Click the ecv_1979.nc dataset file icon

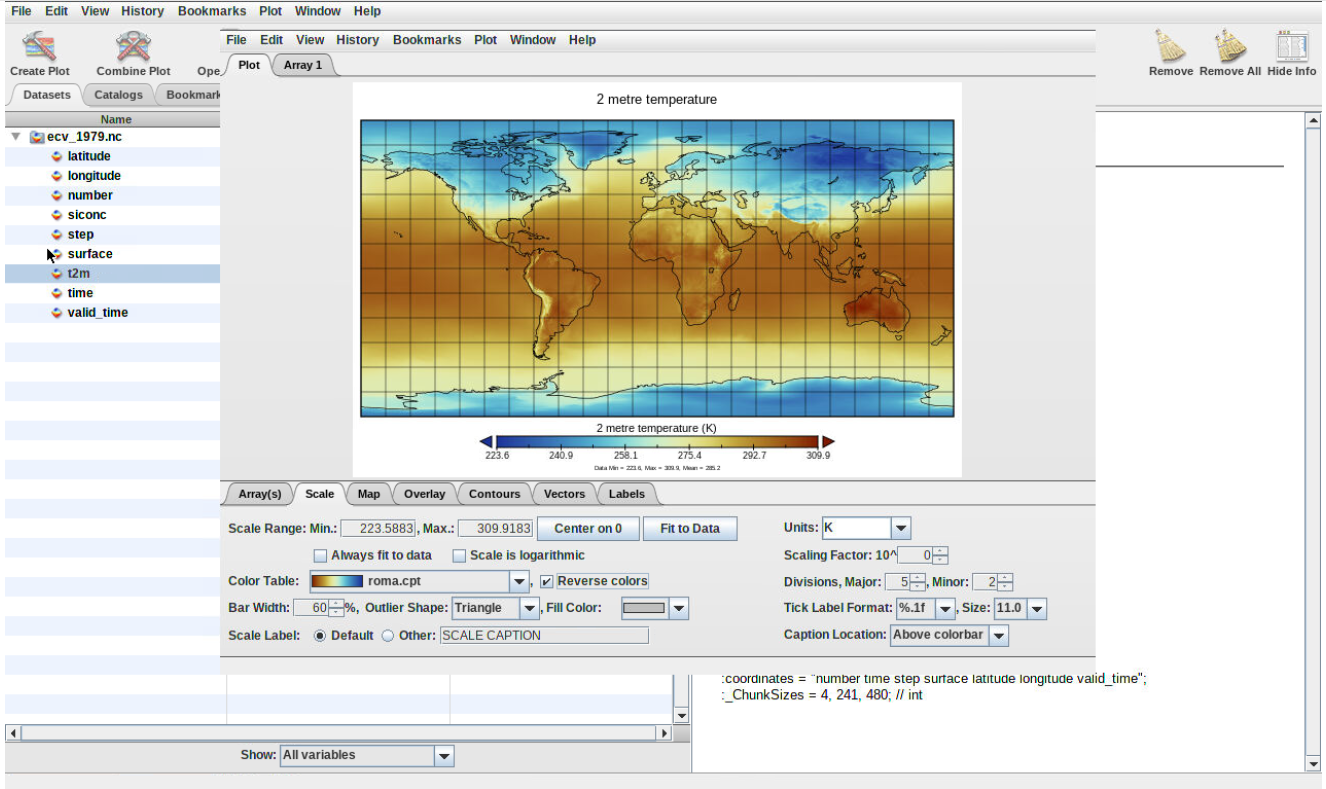tap(37, 137)
